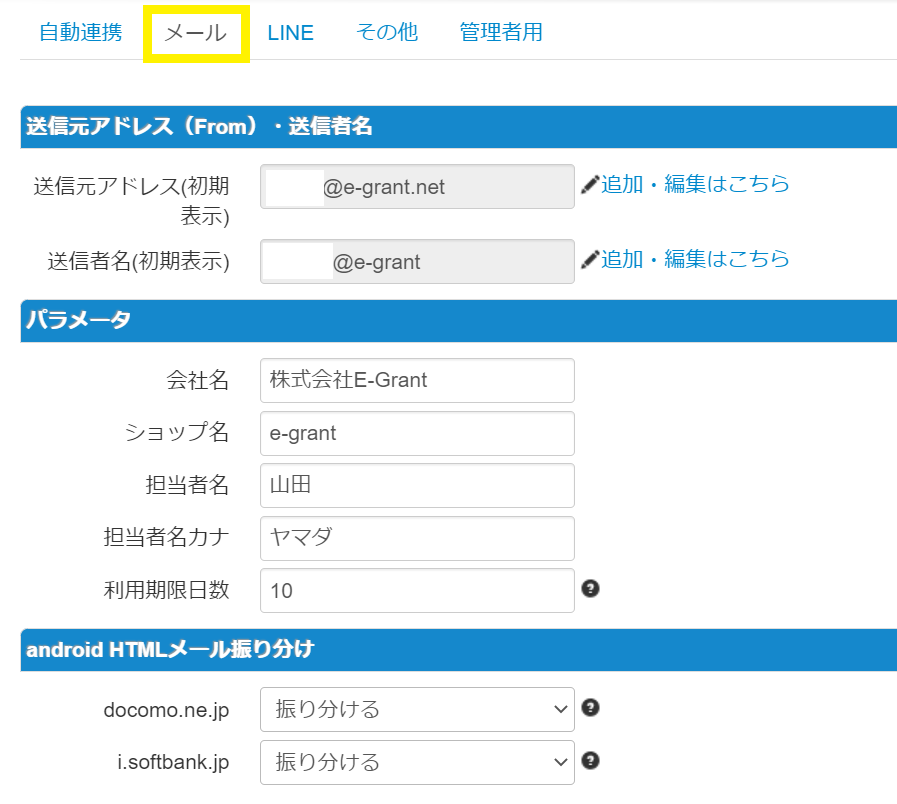Select the メール tab

pyautogui.click(x=196, y=33)
